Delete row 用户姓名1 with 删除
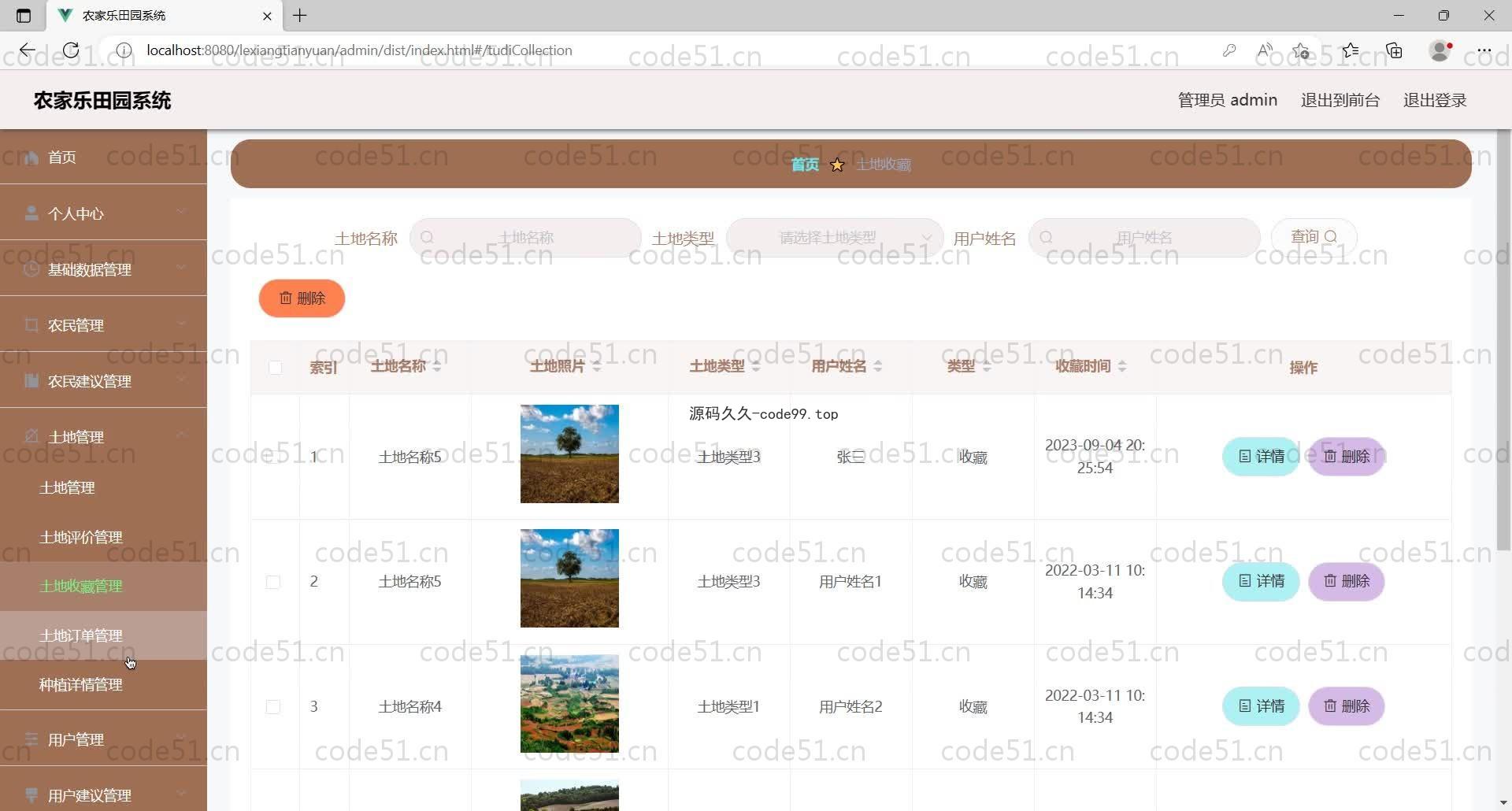 [1347, 581]
